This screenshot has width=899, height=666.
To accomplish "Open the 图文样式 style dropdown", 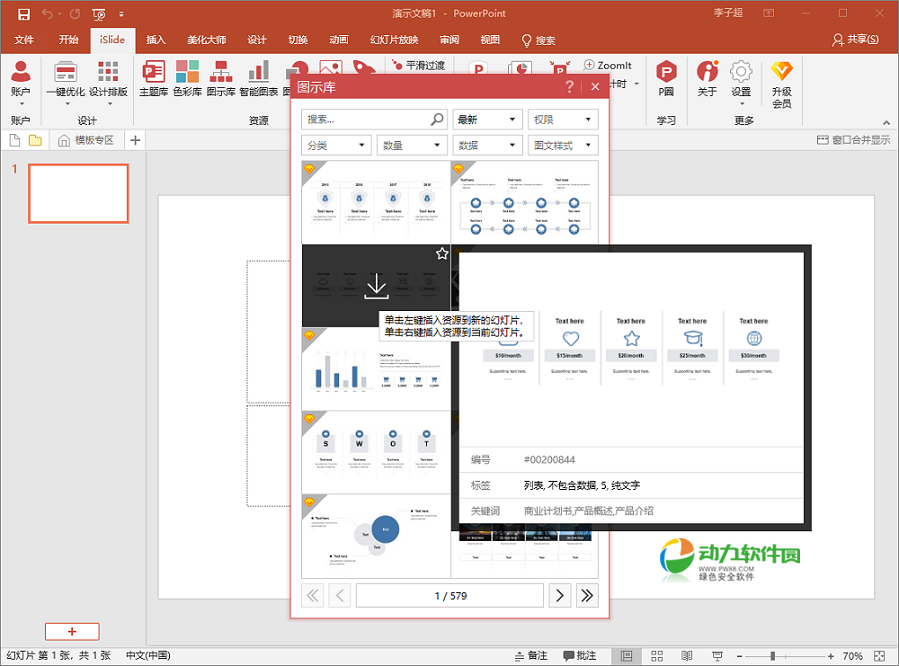I will [564, 144].
